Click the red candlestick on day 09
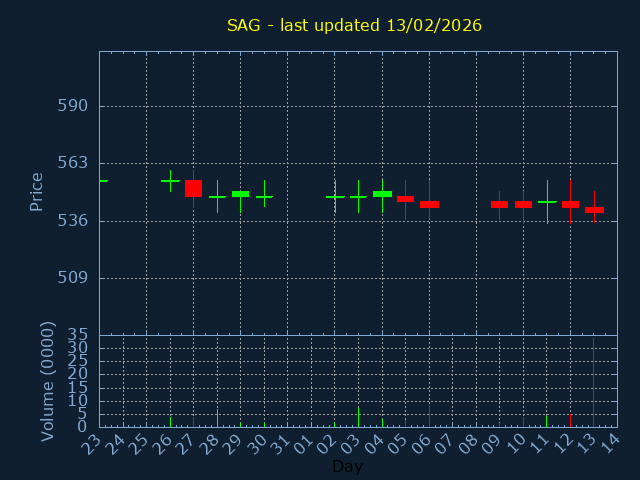Image resolution: width=640 pixels, height=480 pixels. (x=499, y=204)
